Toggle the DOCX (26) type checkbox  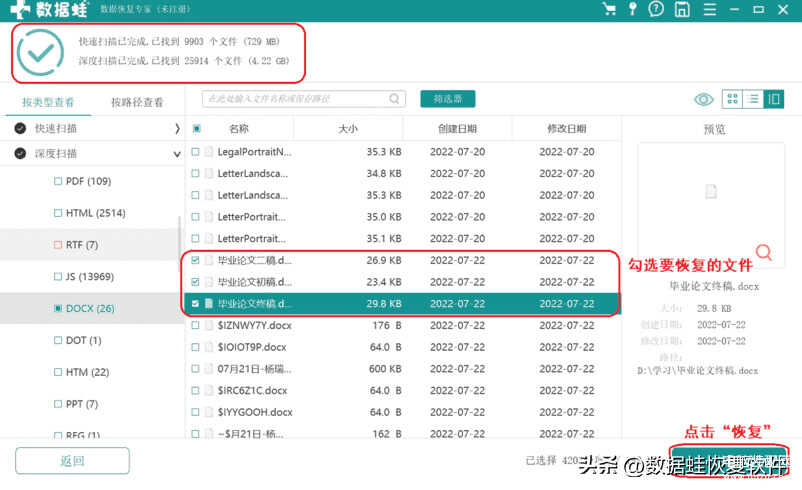point(58,308)
